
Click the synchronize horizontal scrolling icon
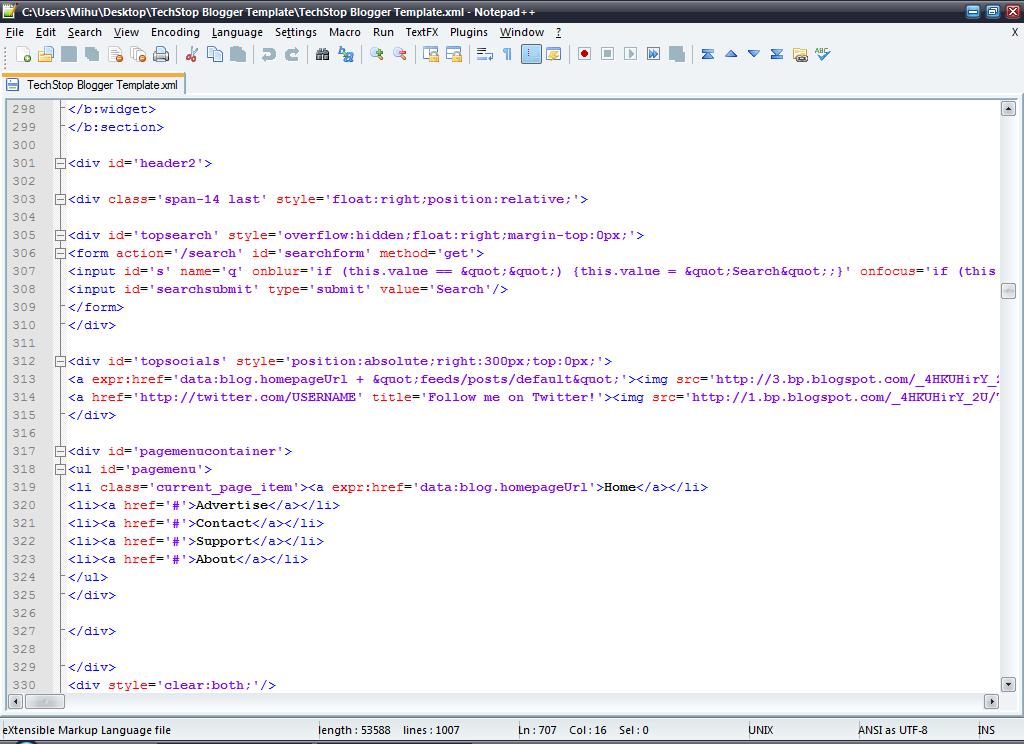pos(454,55)
